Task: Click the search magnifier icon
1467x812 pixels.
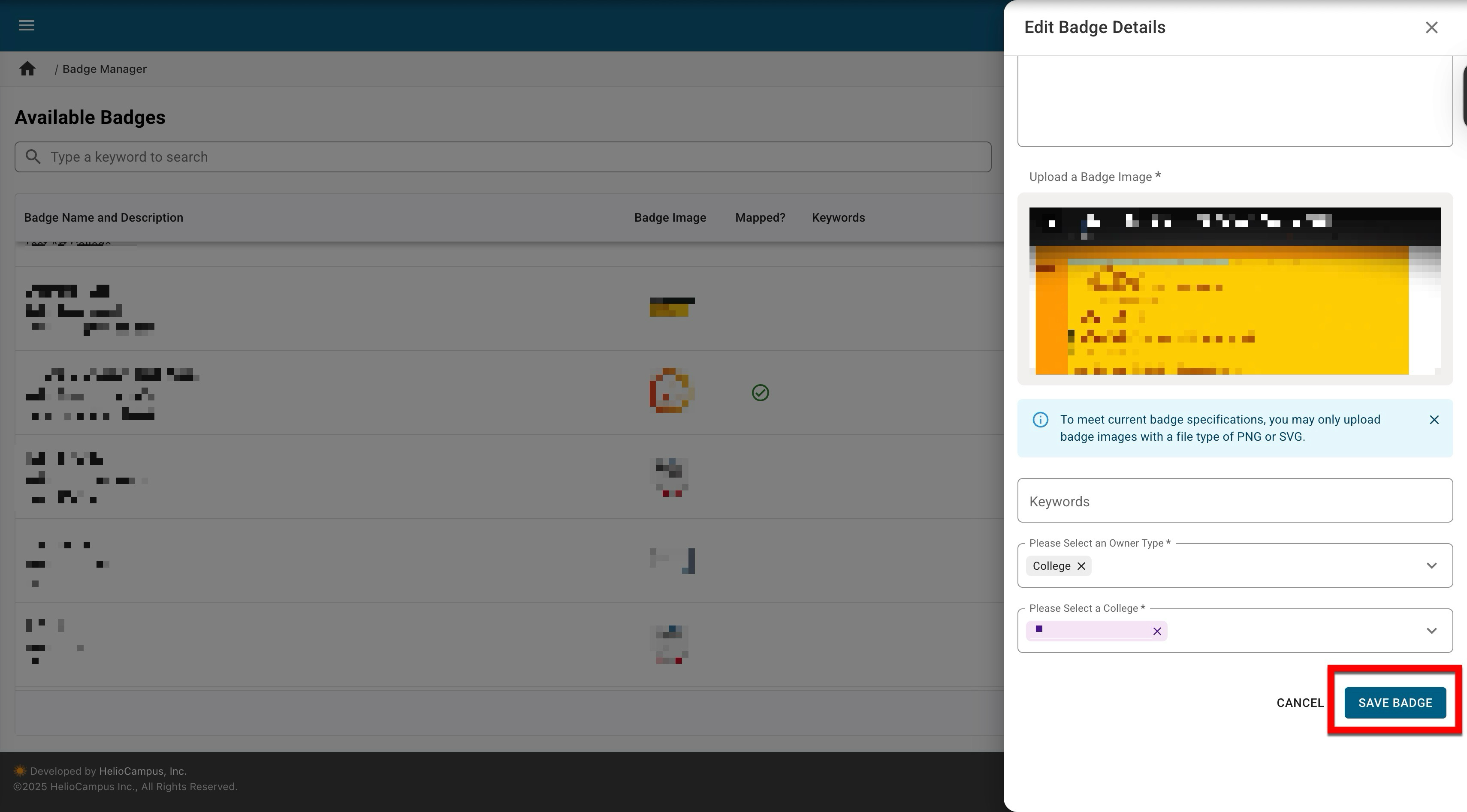Action: point(33,157)
